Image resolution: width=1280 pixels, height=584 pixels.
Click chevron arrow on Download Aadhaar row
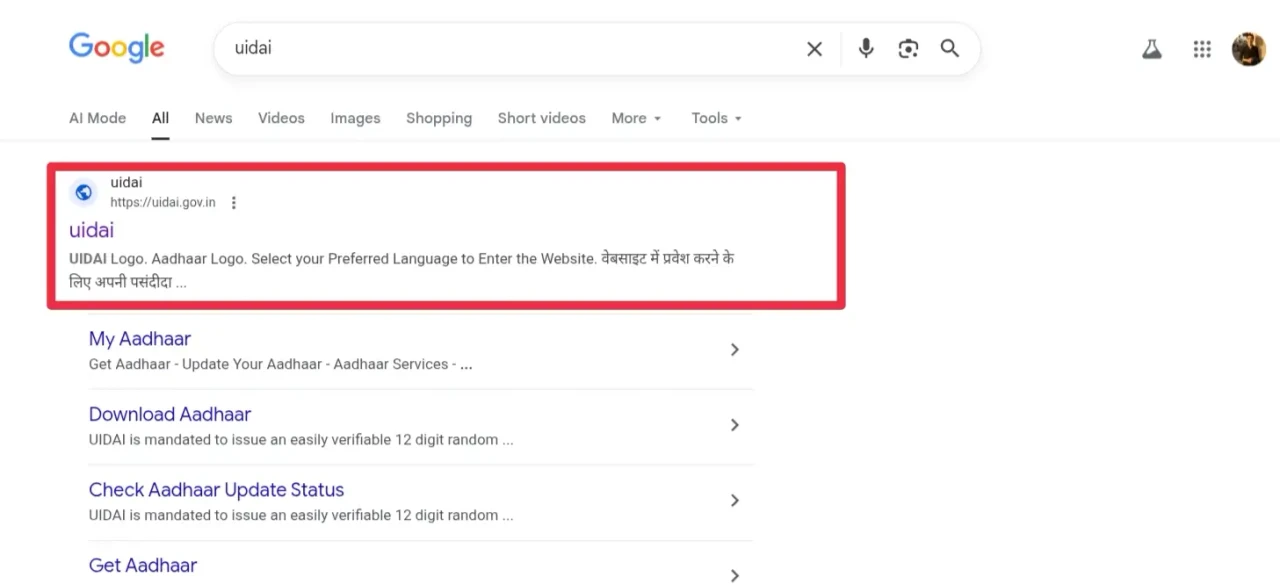[x=735, y=425]
